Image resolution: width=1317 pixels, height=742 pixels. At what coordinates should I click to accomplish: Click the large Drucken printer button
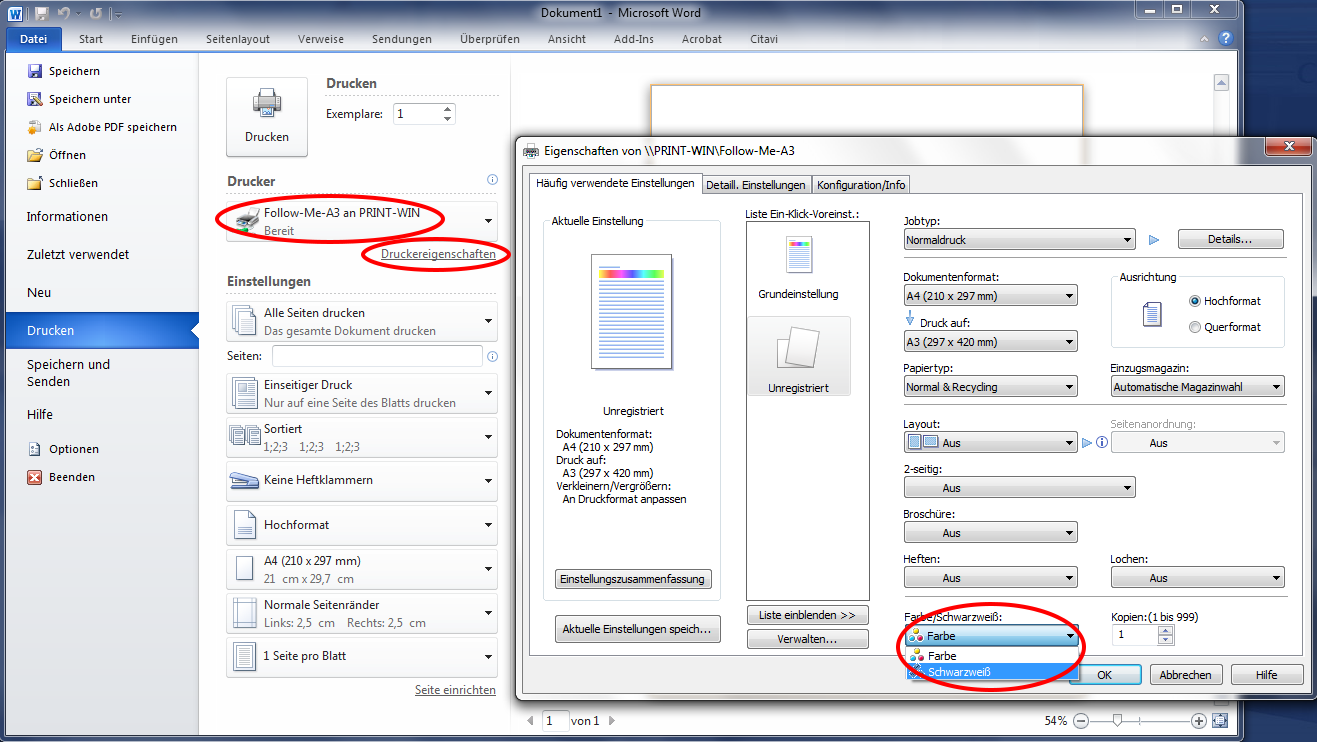(267, 117)
